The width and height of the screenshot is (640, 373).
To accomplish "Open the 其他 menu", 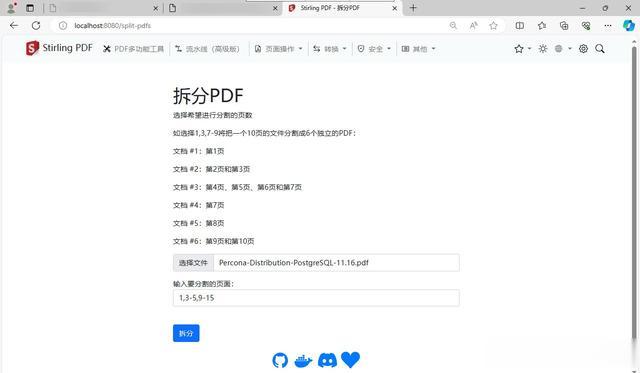I will [418, 49].
